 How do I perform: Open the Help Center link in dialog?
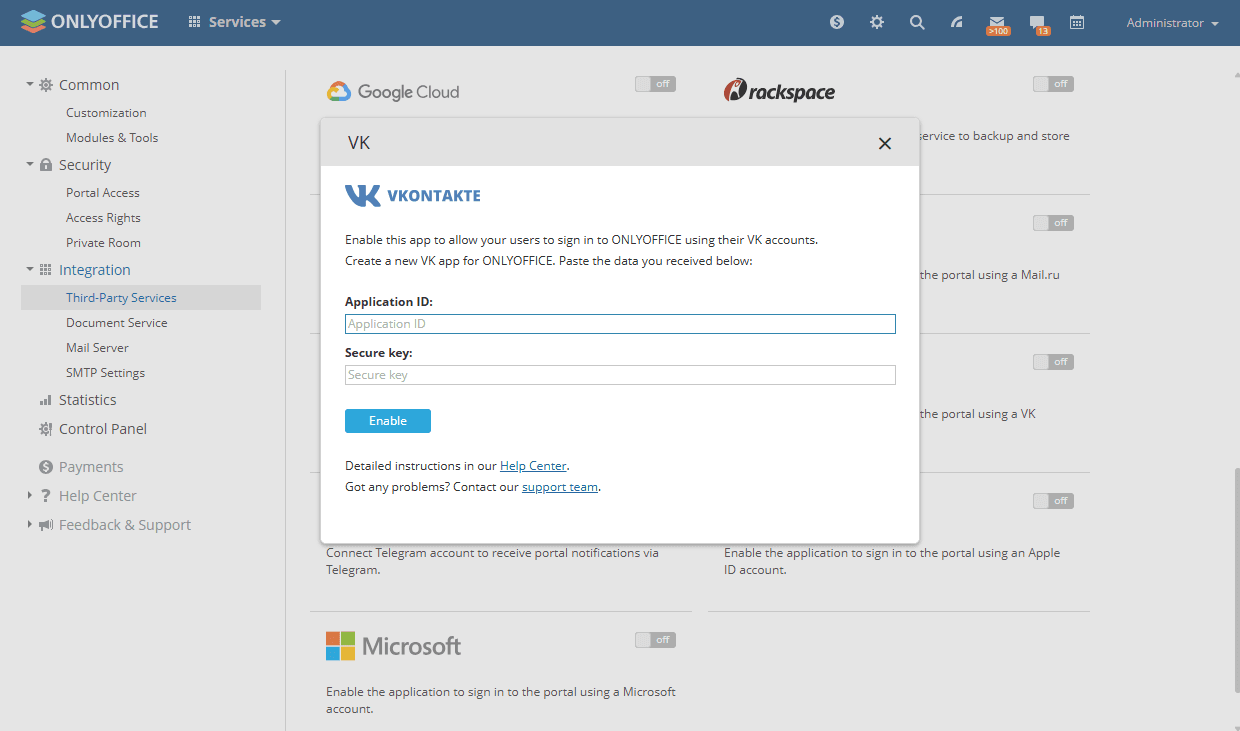533,466
